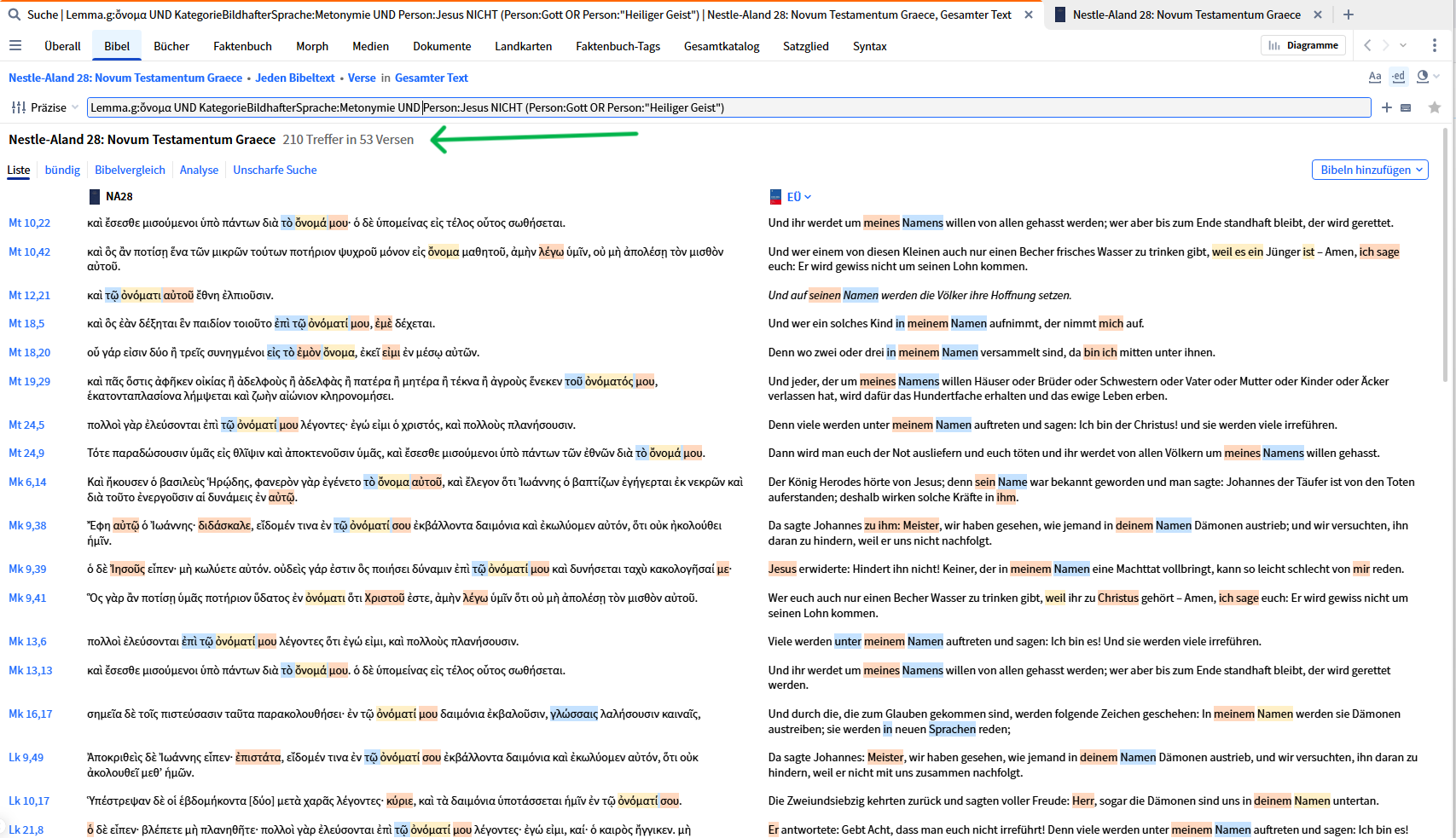
Task: Toggle the dark mode theme icon
Action: coord(1422,76)
